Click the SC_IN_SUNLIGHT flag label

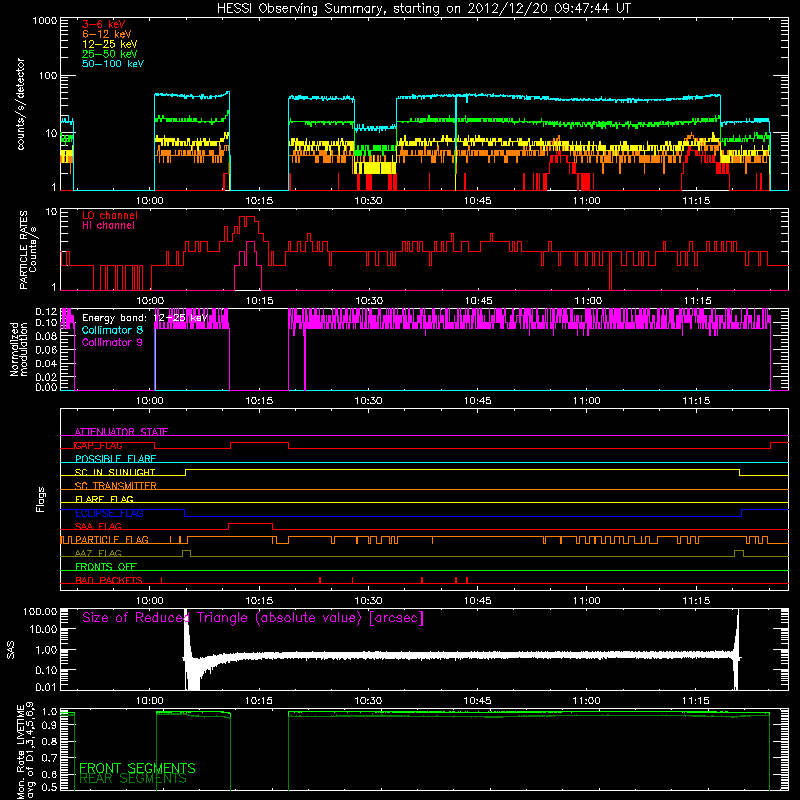(x=115, y=472)
